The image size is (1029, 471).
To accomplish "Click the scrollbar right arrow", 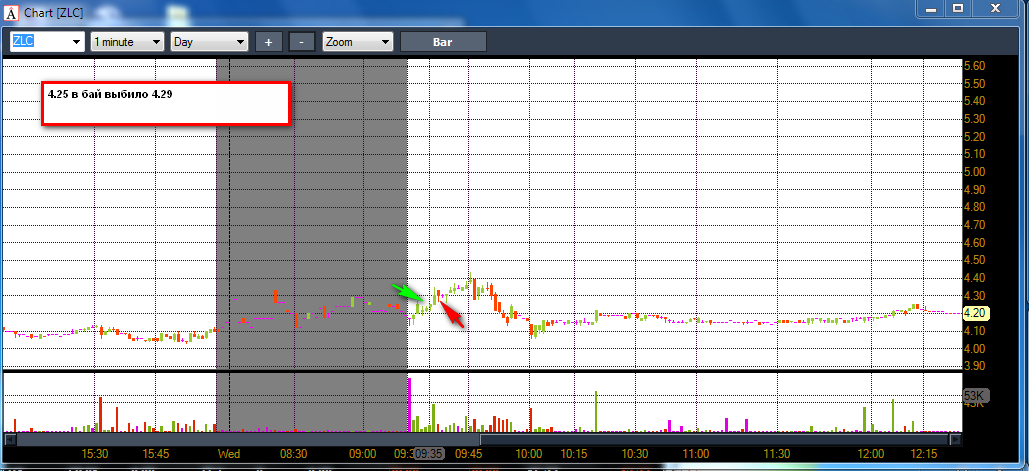I will click(x=956, y=440).
